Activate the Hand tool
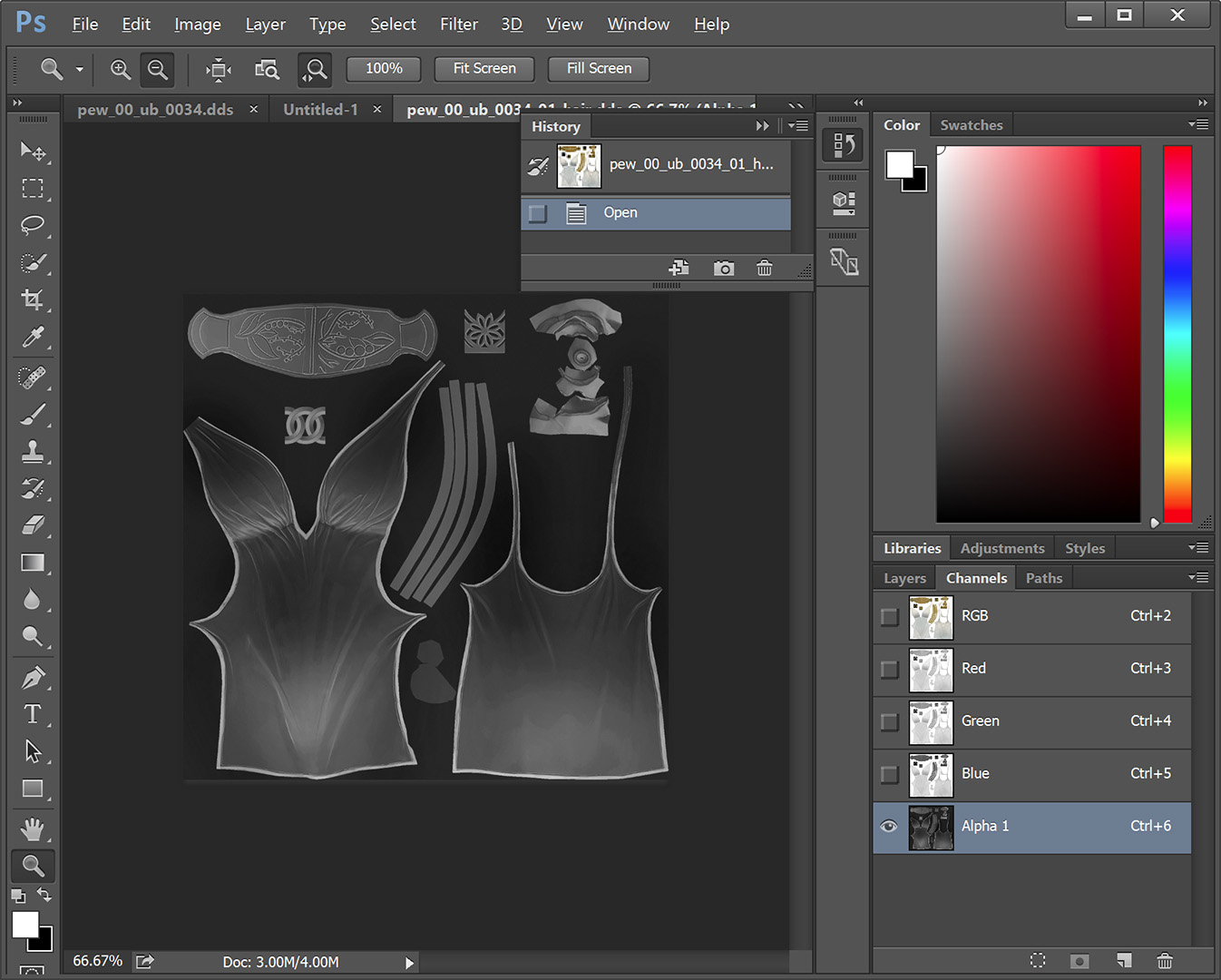 33,828
